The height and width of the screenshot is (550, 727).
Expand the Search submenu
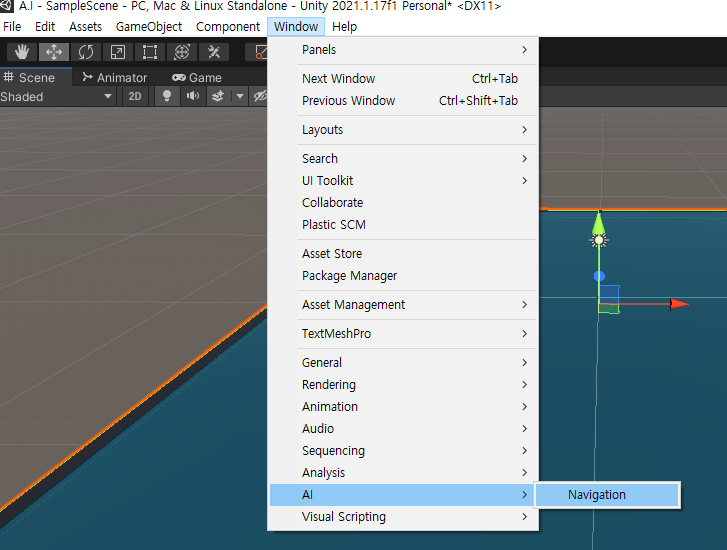(403, 159)
